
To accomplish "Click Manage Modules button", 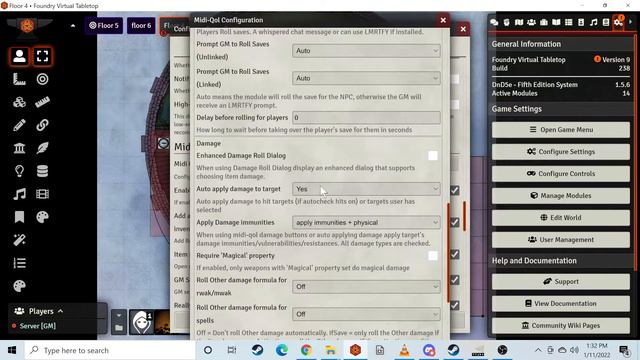I will pos(561,196).
